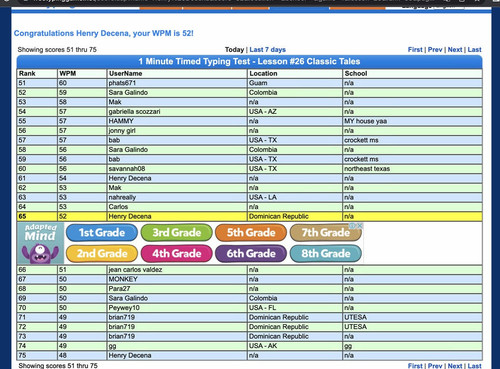Click Henry Decena in rank 61 row
Viewport: 500px width, 369px height.
point(130,178)
